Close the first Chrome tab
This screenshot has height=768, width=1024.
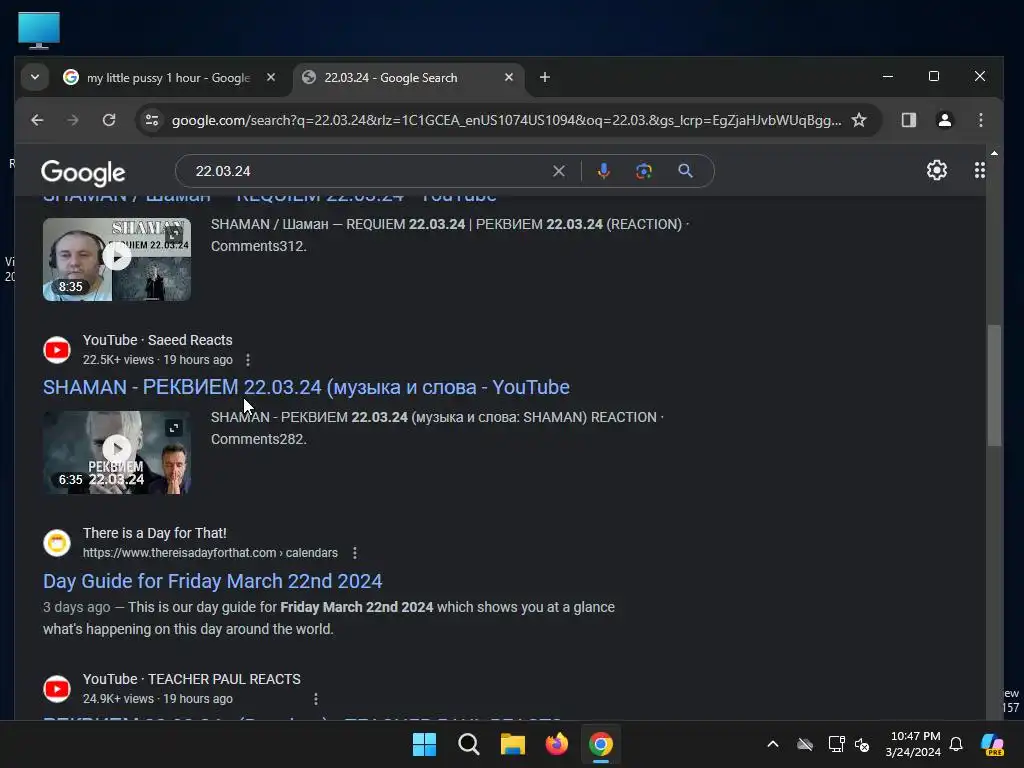[270, 77]
